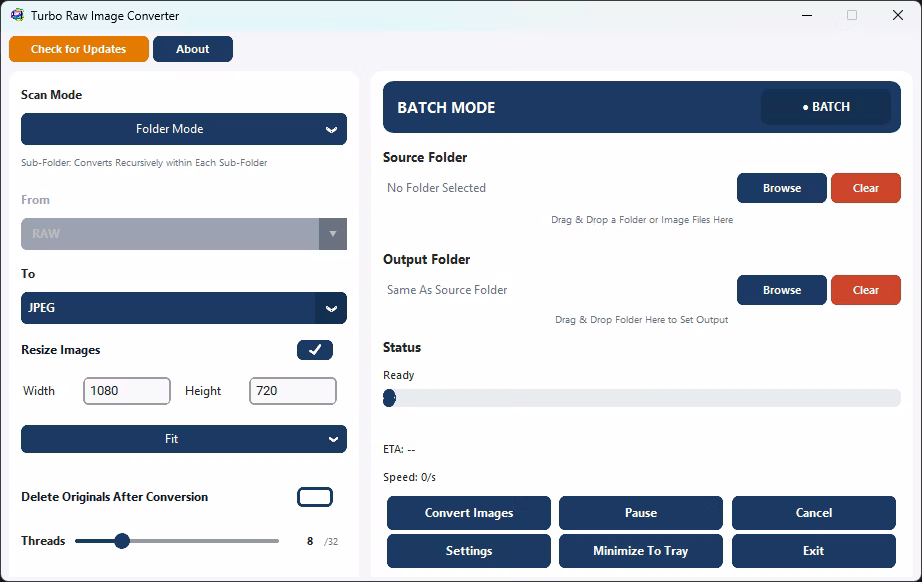Click the 'Ready' status text
Image resolution: width=922 pixels, height=582 pixels.
click(399, 375)
